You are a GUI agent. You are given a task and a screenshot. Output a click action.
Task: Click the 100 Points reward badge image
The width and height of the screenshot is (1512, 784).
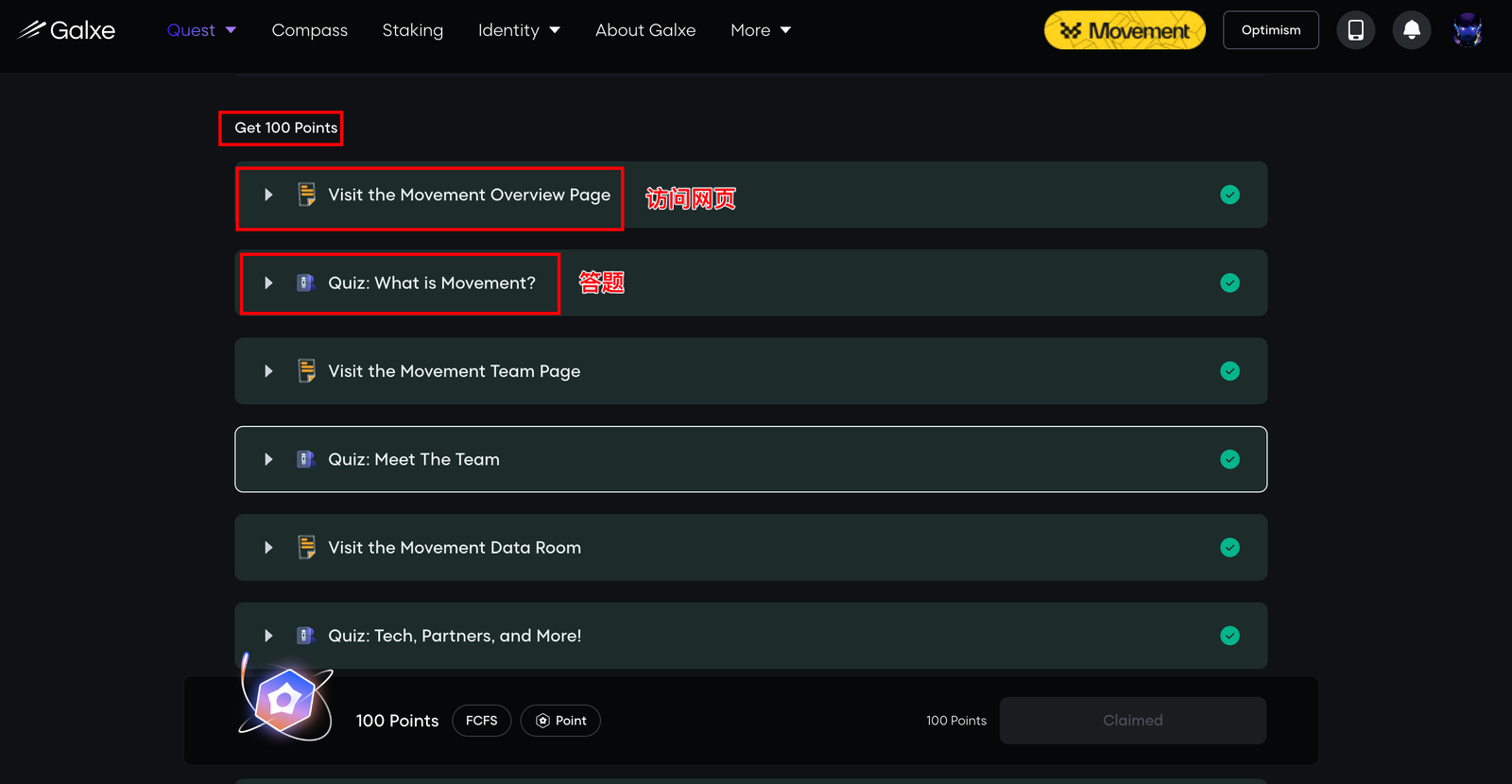click(285, 699)
